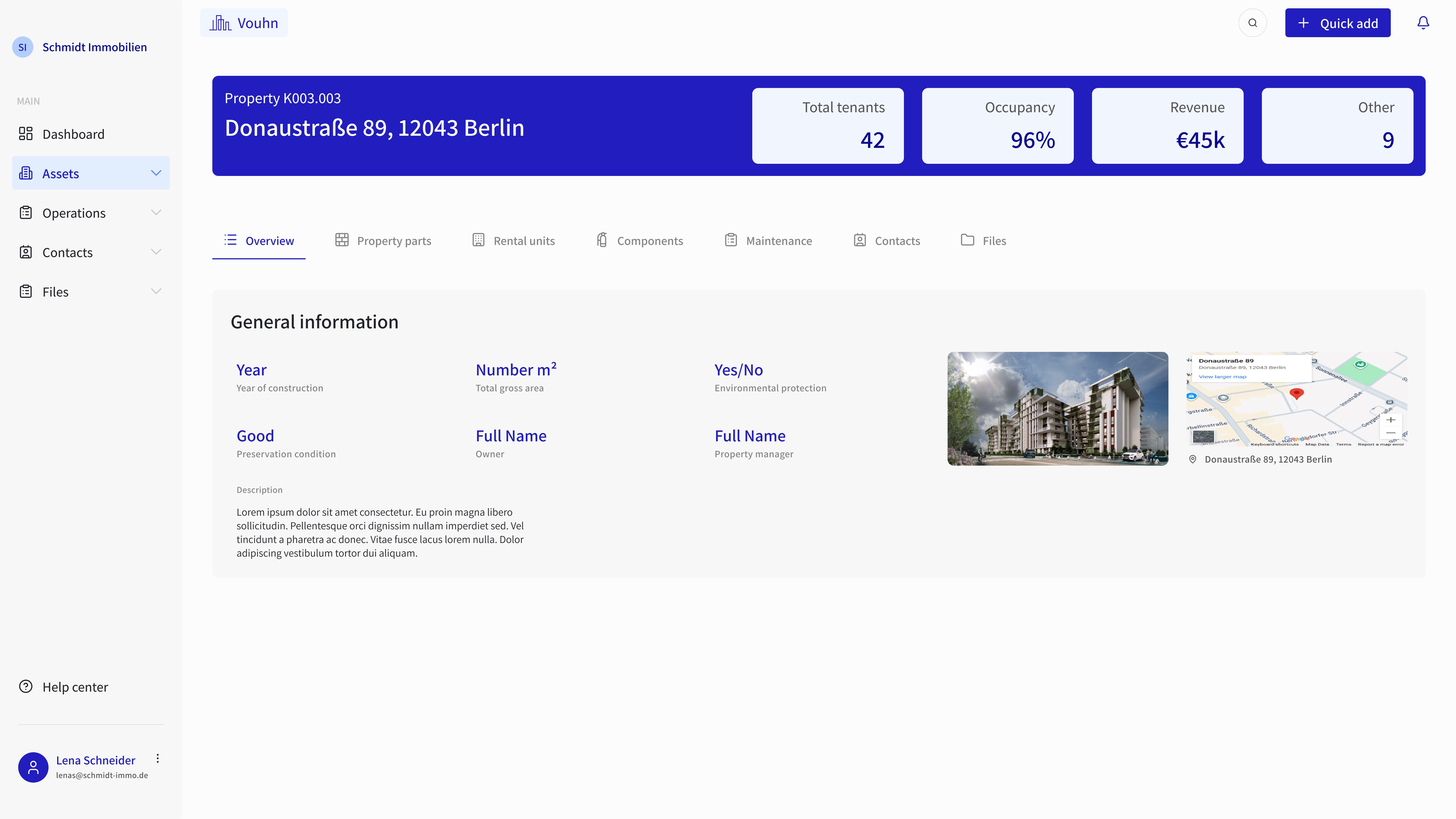Screen dimensions: 1456x819
Task: Collapse the Assets sidebar section
Action: click(156, 173)
